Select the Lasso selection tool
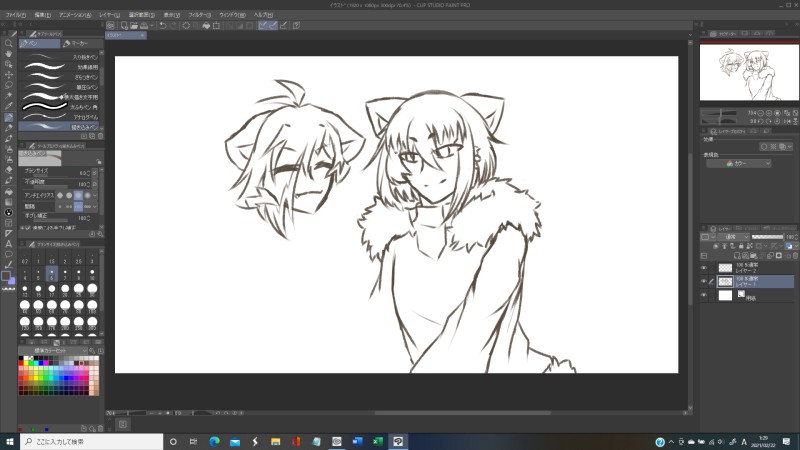The image size is (800, 450). pyautogui.click(x=8, y=85)
